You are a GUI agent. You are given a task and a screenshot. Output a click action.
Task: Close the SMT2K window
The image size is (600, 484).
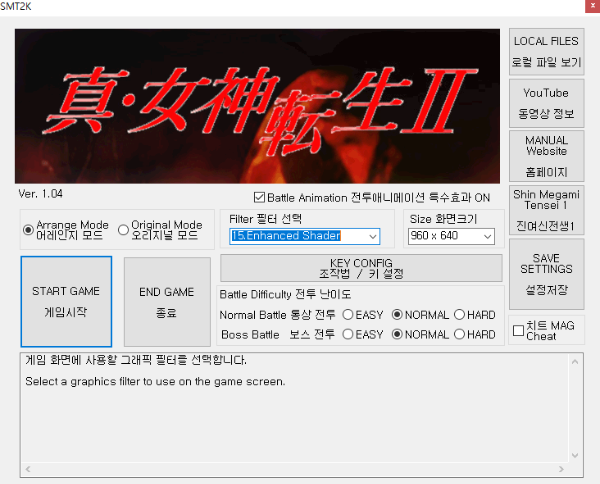592,6
